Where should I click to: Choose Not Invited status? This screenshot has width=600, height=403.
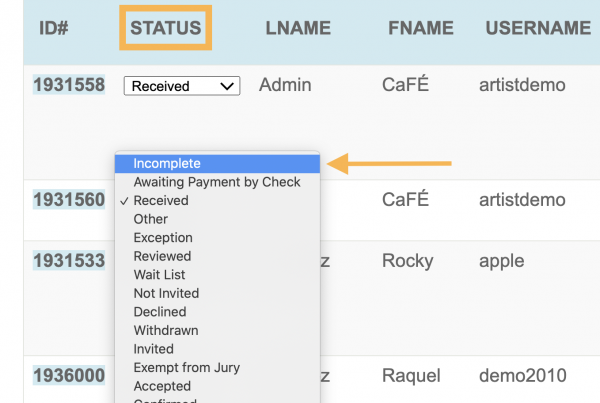click(217, 294)
